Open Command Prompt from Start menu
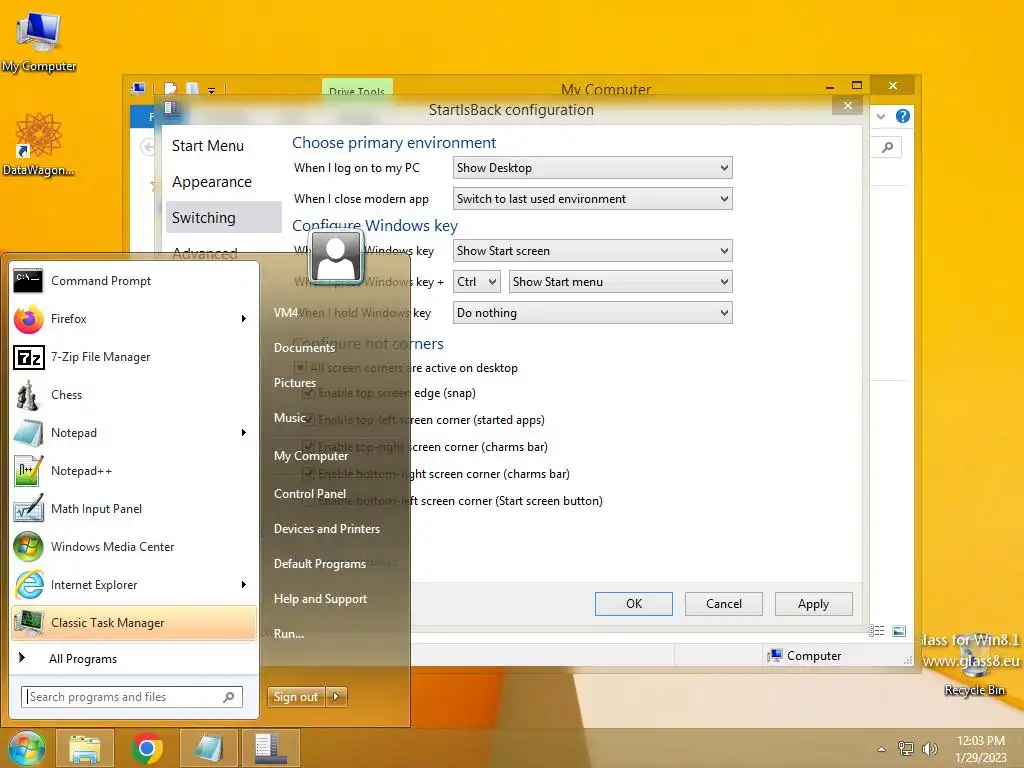This screenshot has width=1024, height=768. tap(134, 281)
